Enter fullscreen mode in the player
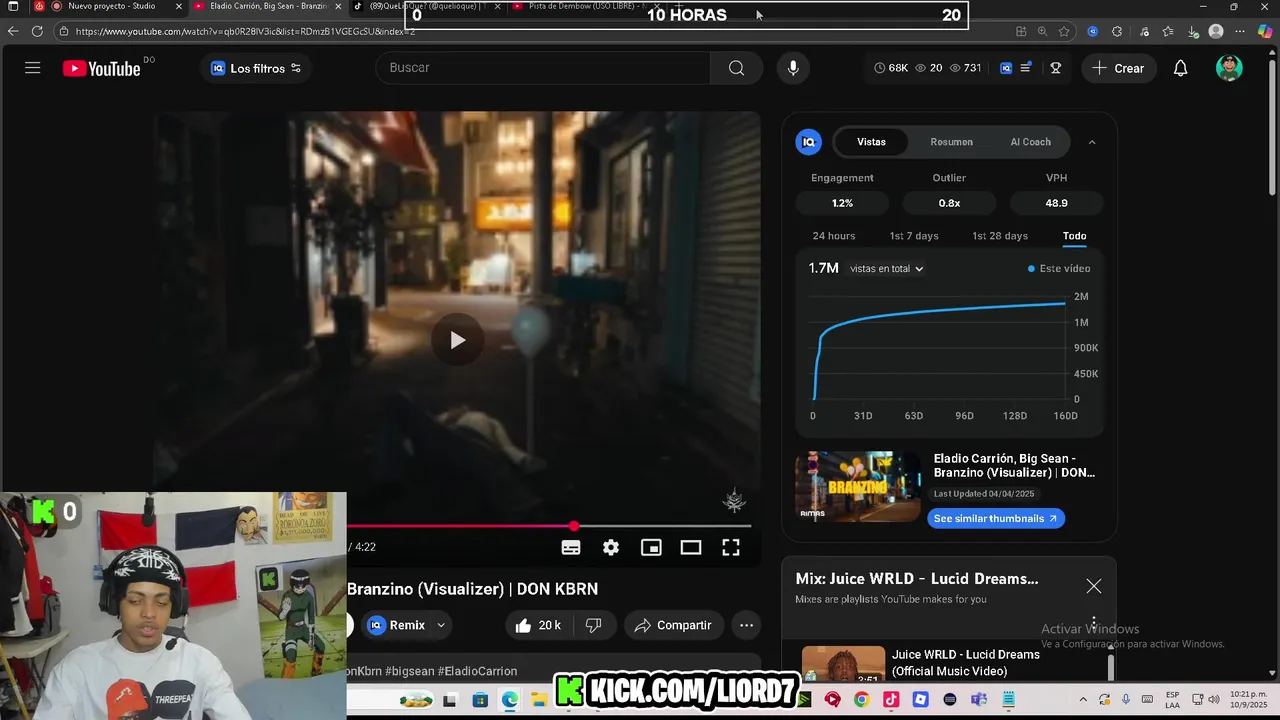Viewport: 1280px width, 720px height. tap(731, 547)
